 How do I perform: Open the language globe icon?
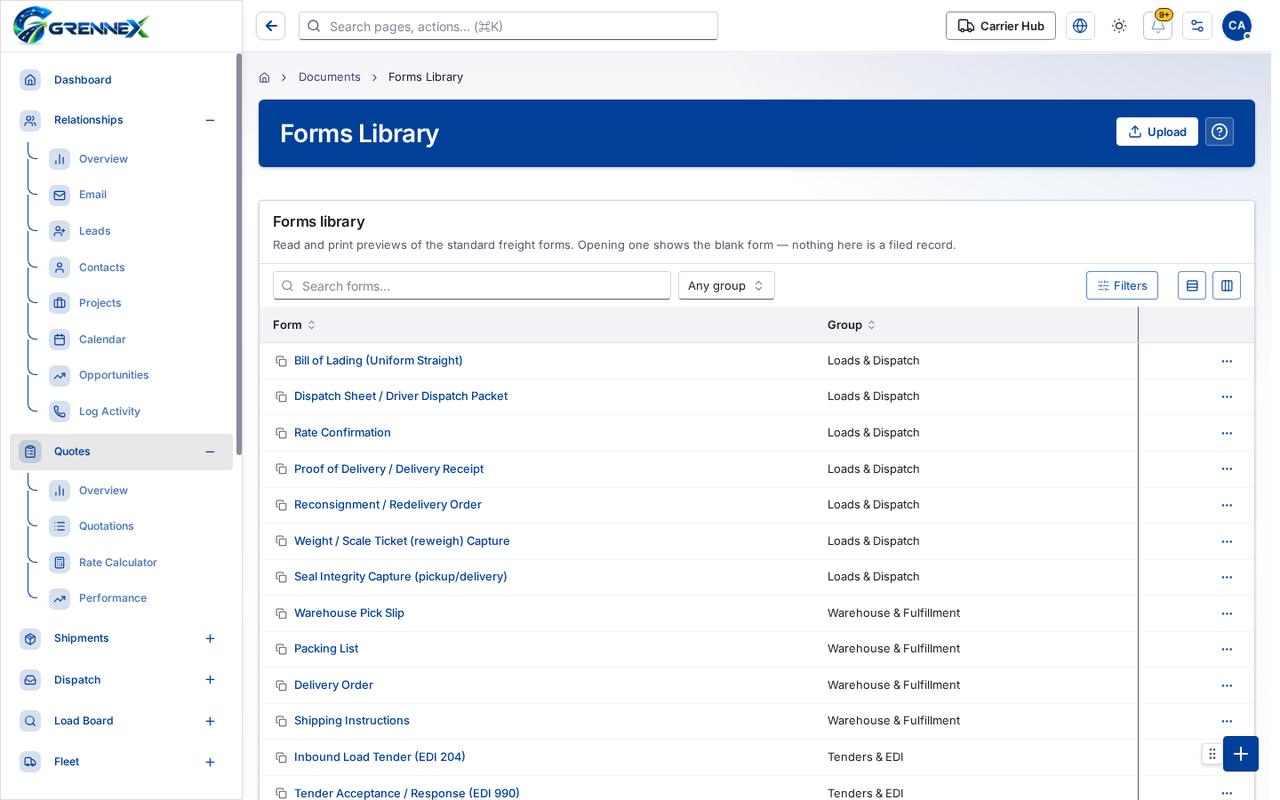tap(1080, 26)
